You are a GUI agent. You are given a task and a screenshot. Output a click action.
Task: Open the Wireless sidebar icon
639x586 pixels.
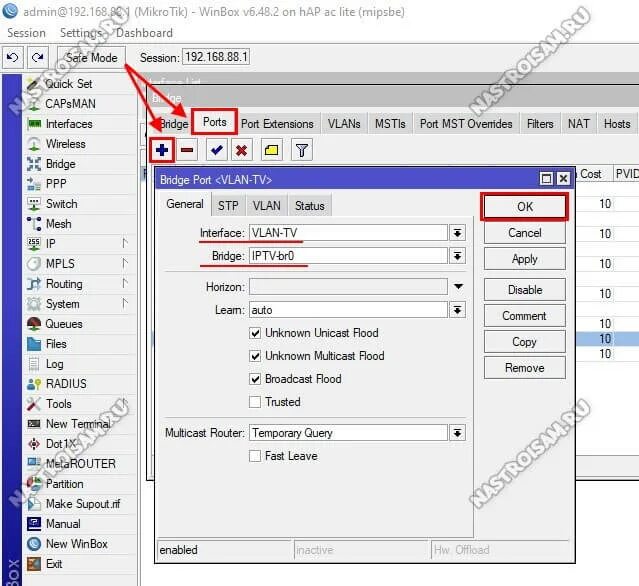(x=34, y=144)
